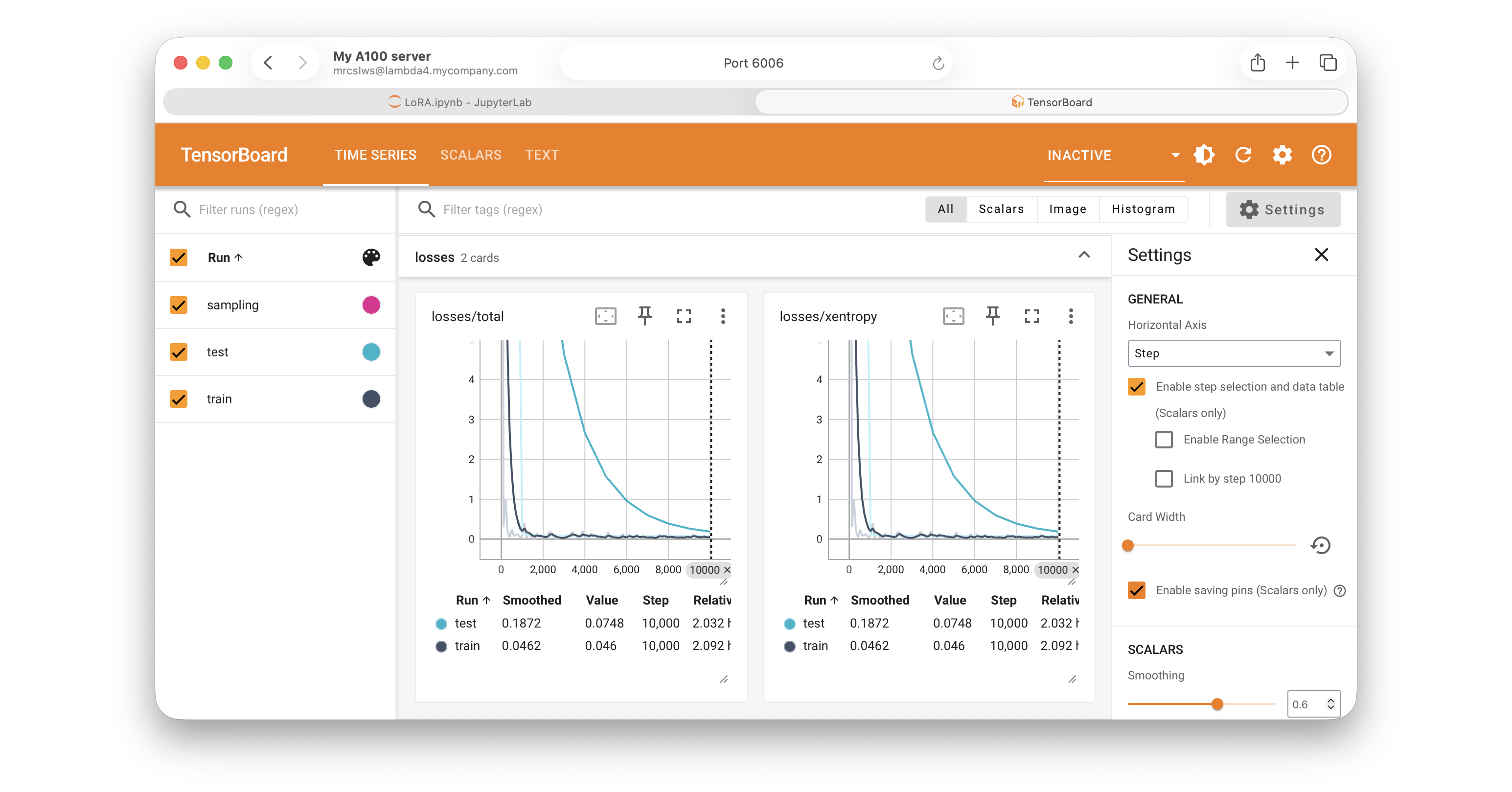Open losses/xentropy card overflow menu
Screen dimensions: 1512x792
pyautogui.click(x=1071, y=316)
